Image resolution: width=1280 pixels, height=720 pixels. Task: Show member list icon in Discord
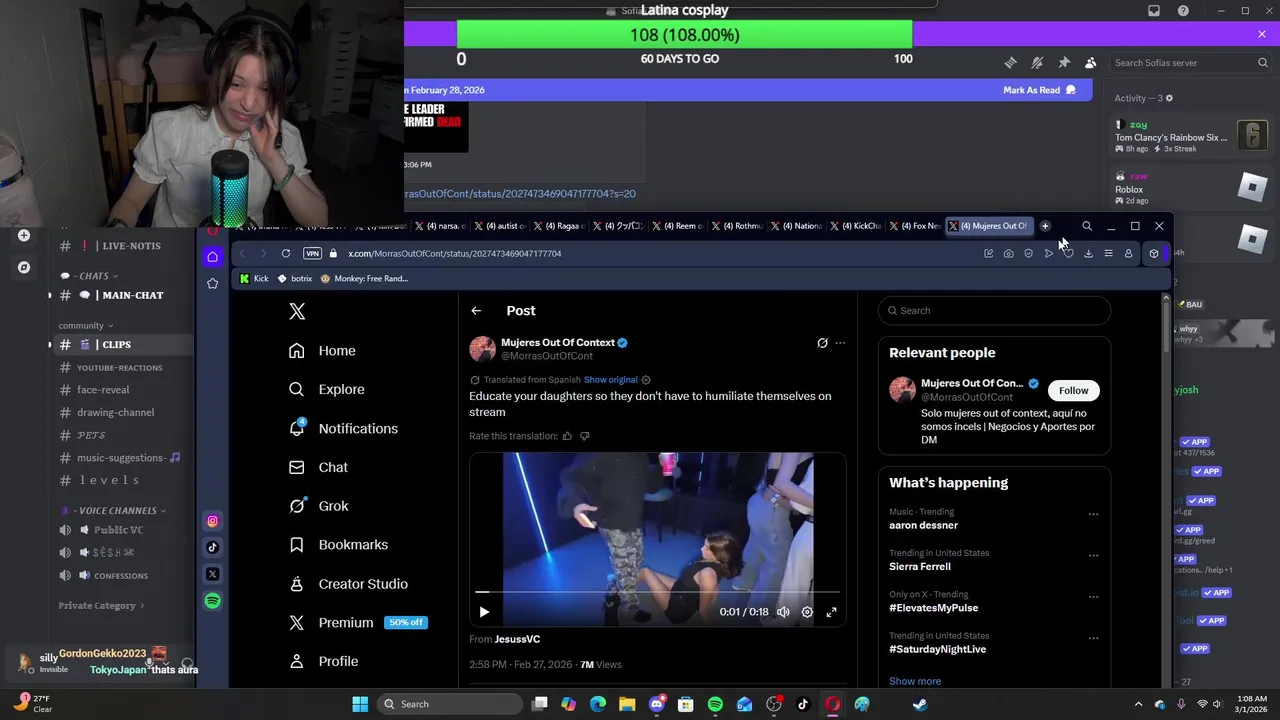(x=1090, y=63)
